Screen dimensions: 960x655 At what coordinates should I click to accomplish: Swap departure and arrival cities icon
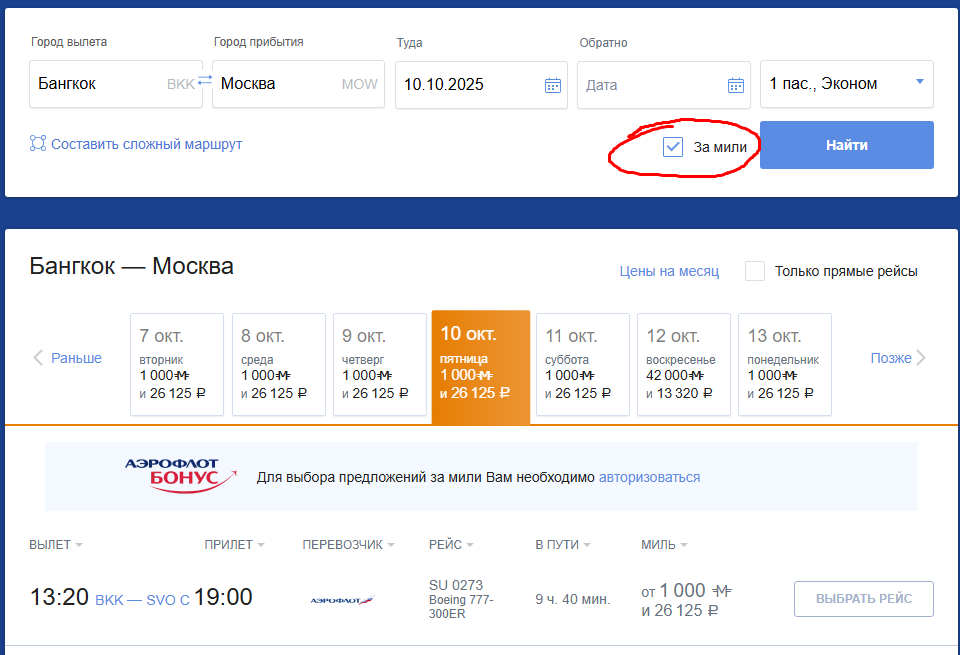(x=205, y=80)
